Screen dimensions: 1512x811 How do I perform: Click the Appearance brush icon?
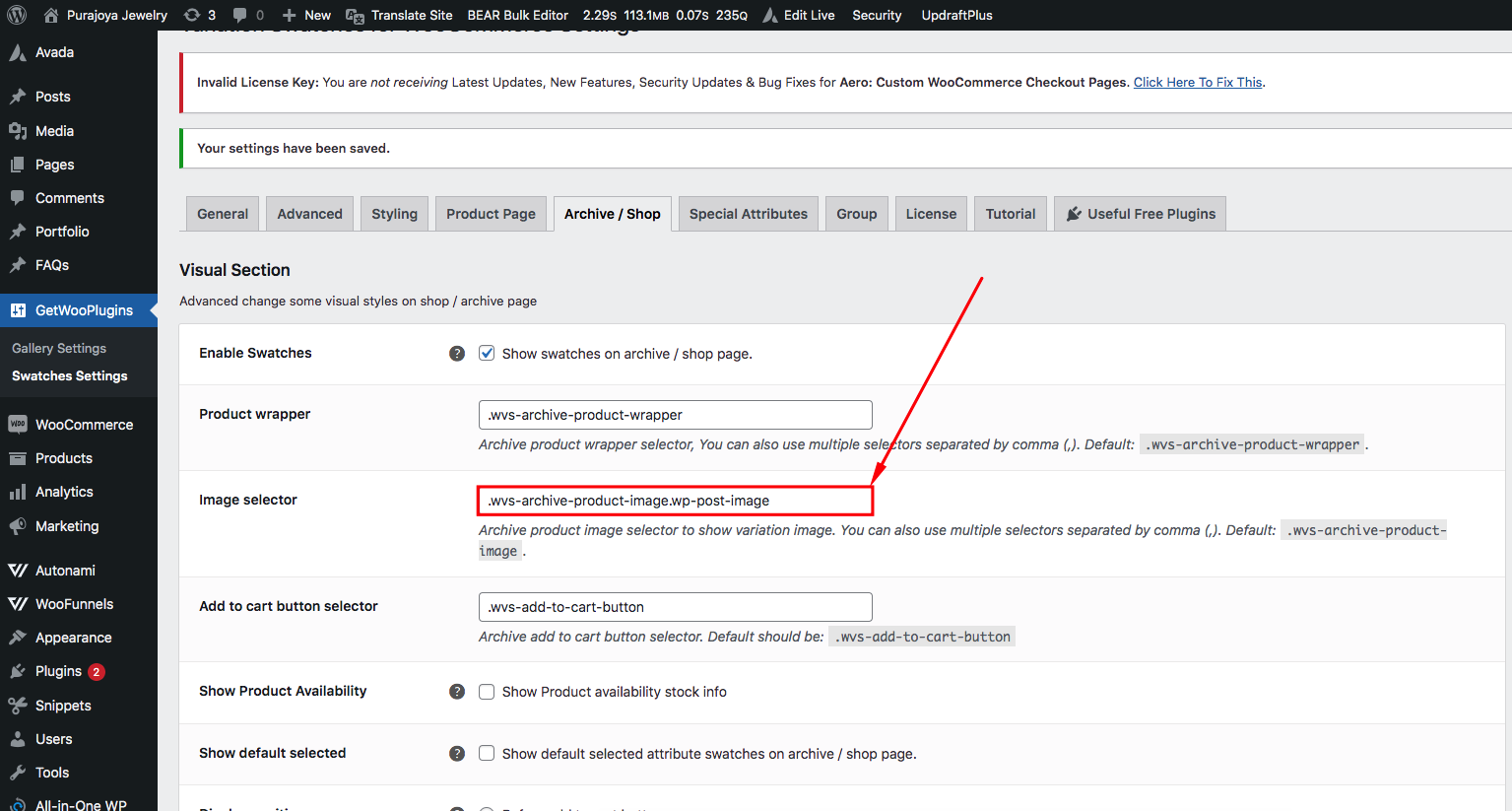coord(18,638)
